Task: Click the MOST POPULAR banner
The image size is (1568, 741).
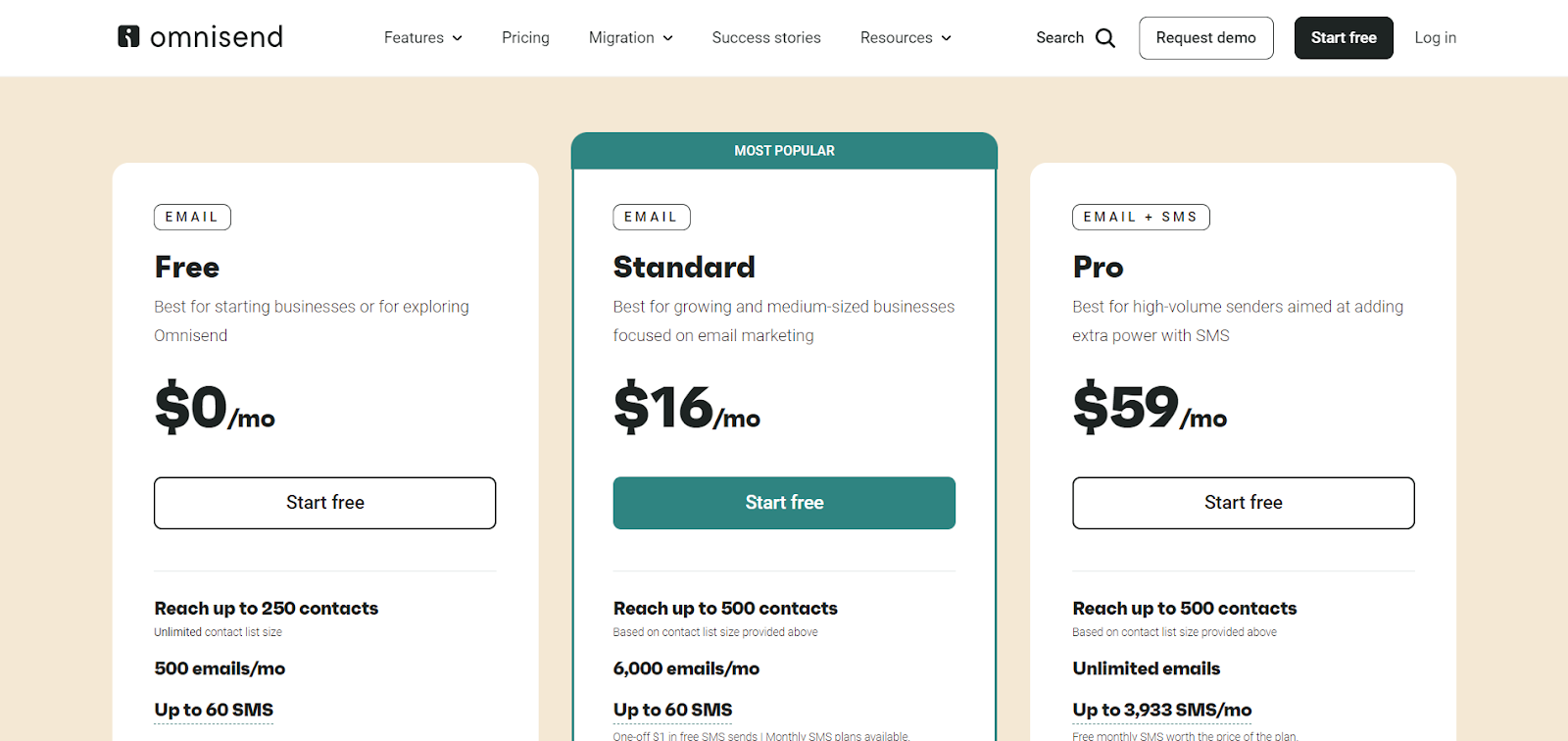Action: 784,151
